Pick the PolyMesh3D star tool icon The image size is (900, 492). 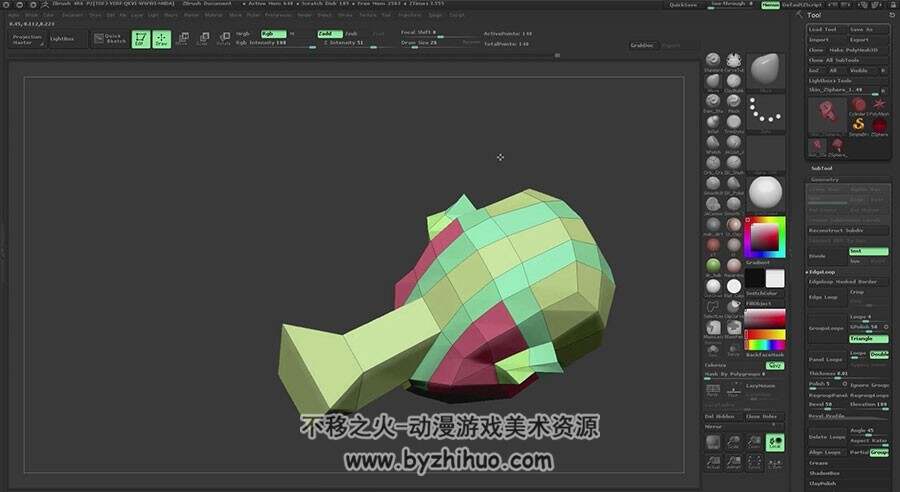coord(879,106)
